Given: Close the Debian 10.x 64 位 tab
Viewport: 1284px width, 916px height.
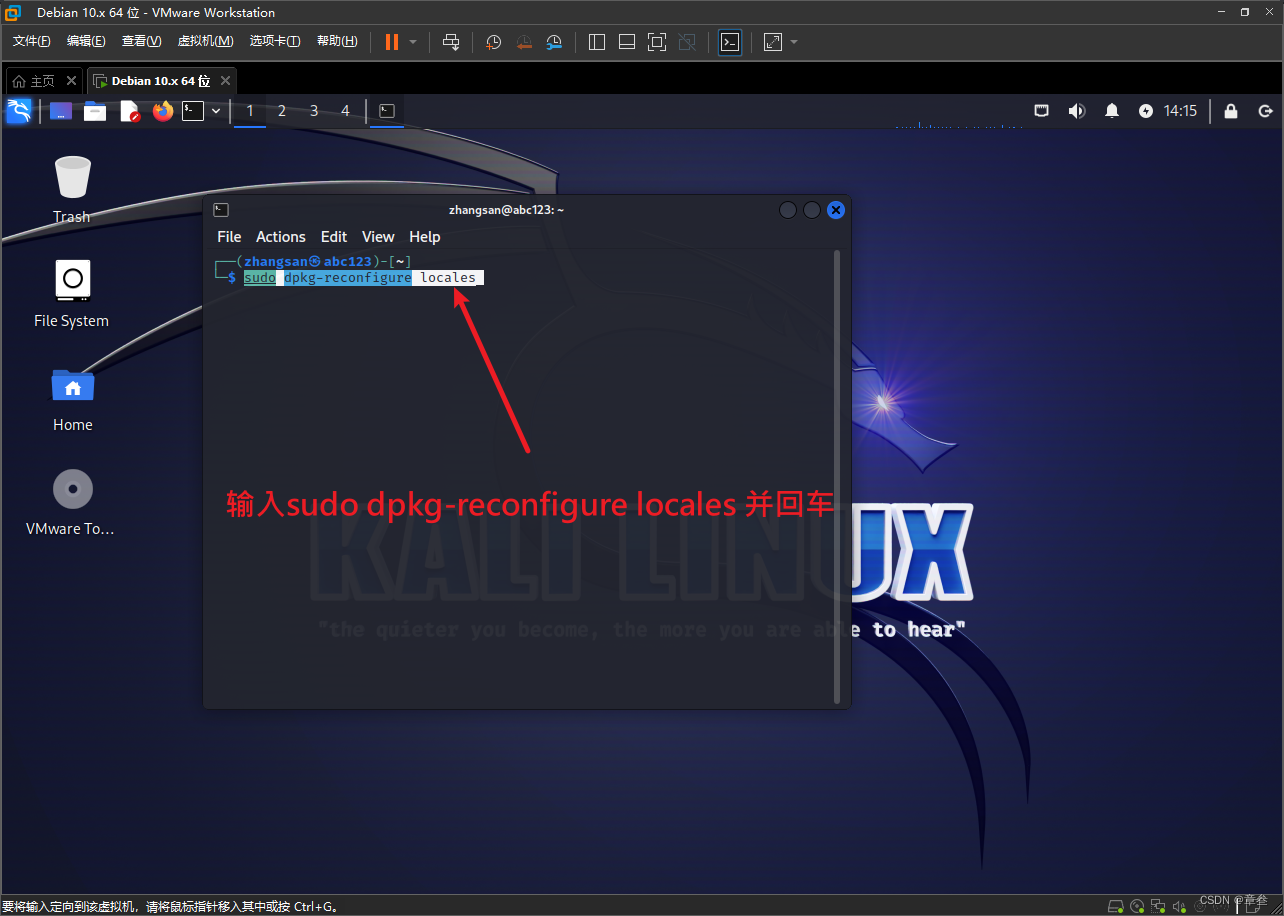Looking at the screenshot, I should tap(226, 81).
